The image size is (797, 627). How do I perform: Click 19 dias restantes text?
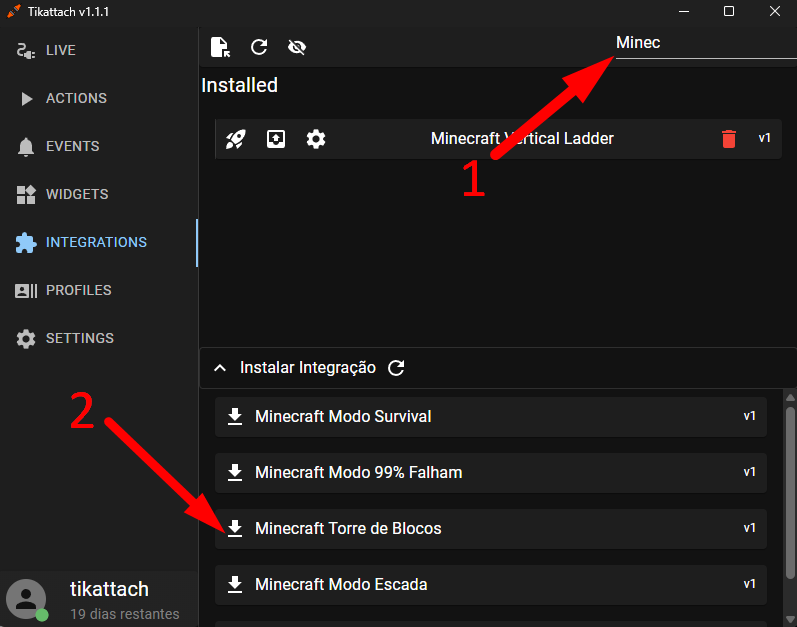click(125, 614)
